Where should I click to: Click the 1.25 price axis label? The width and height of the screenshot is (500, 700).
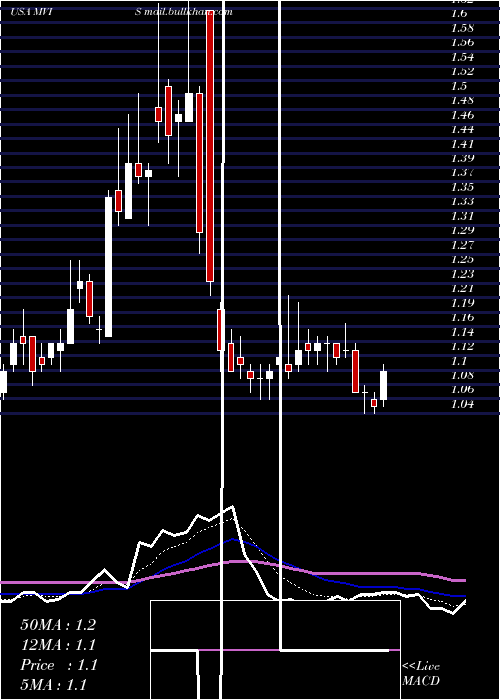coord(462,259)
